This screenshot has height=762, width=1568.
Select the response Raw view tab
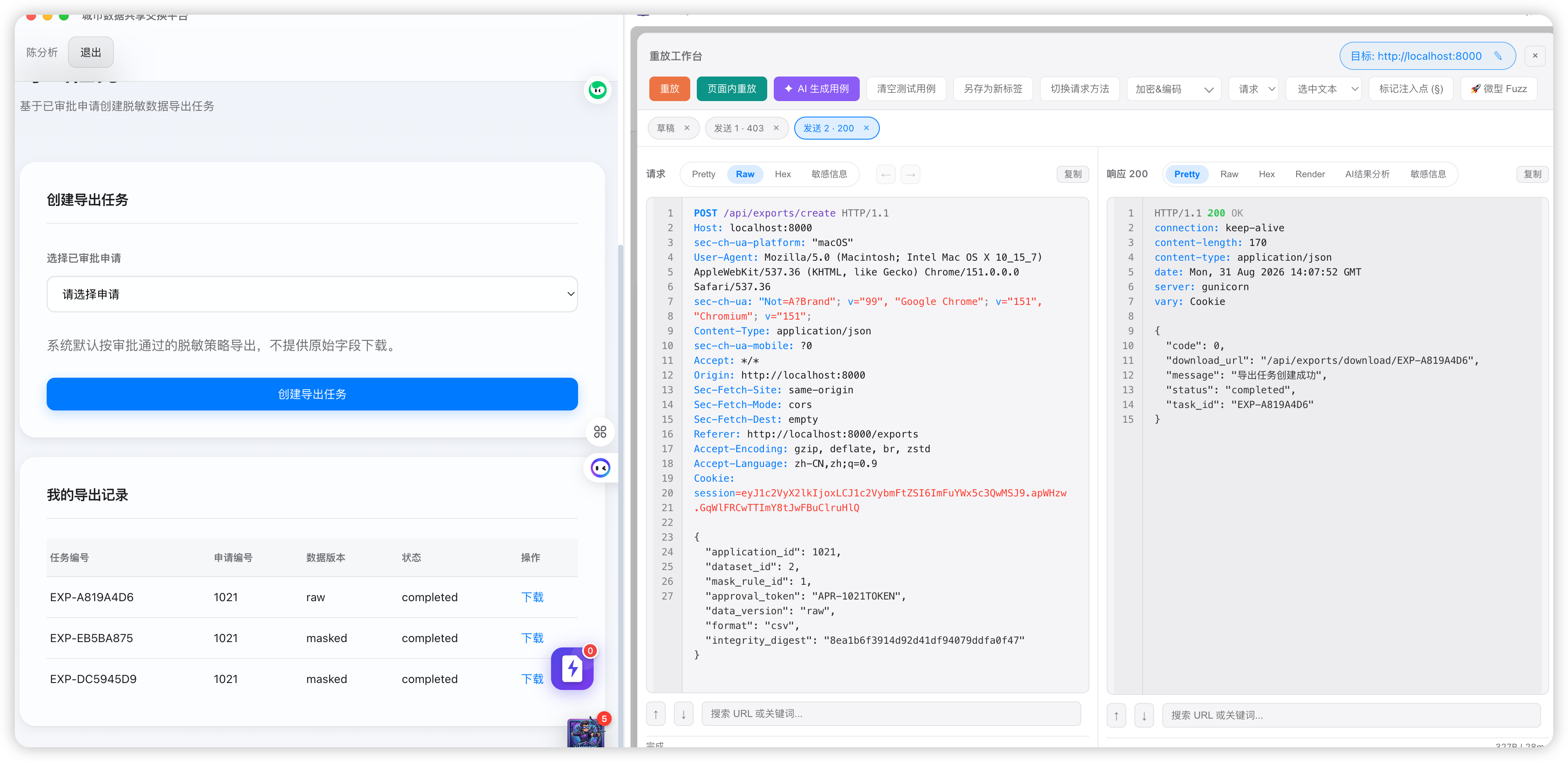(x=1229, y=174)
